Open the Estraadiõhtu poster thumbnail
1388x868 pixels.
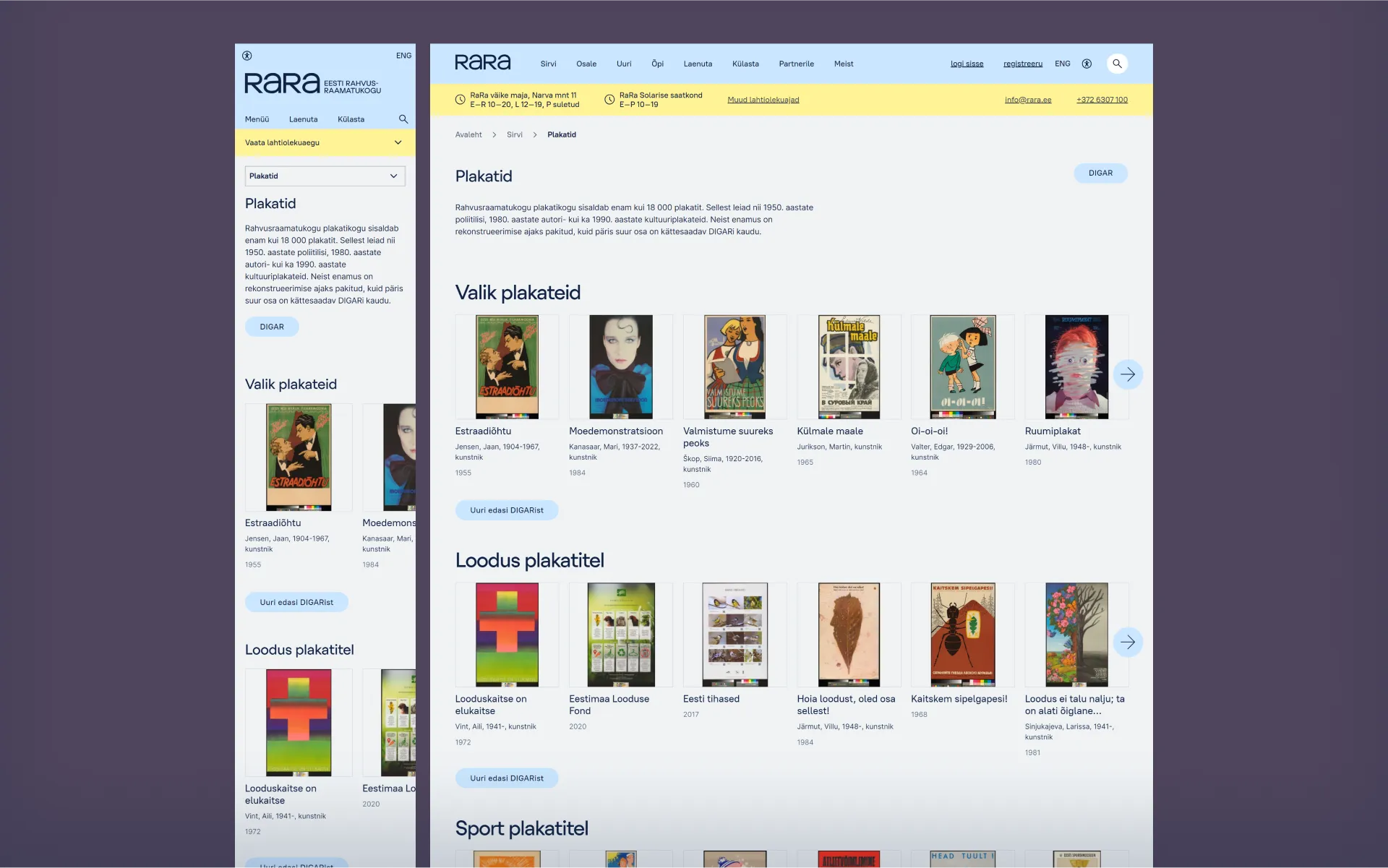(x=506, y=366)
